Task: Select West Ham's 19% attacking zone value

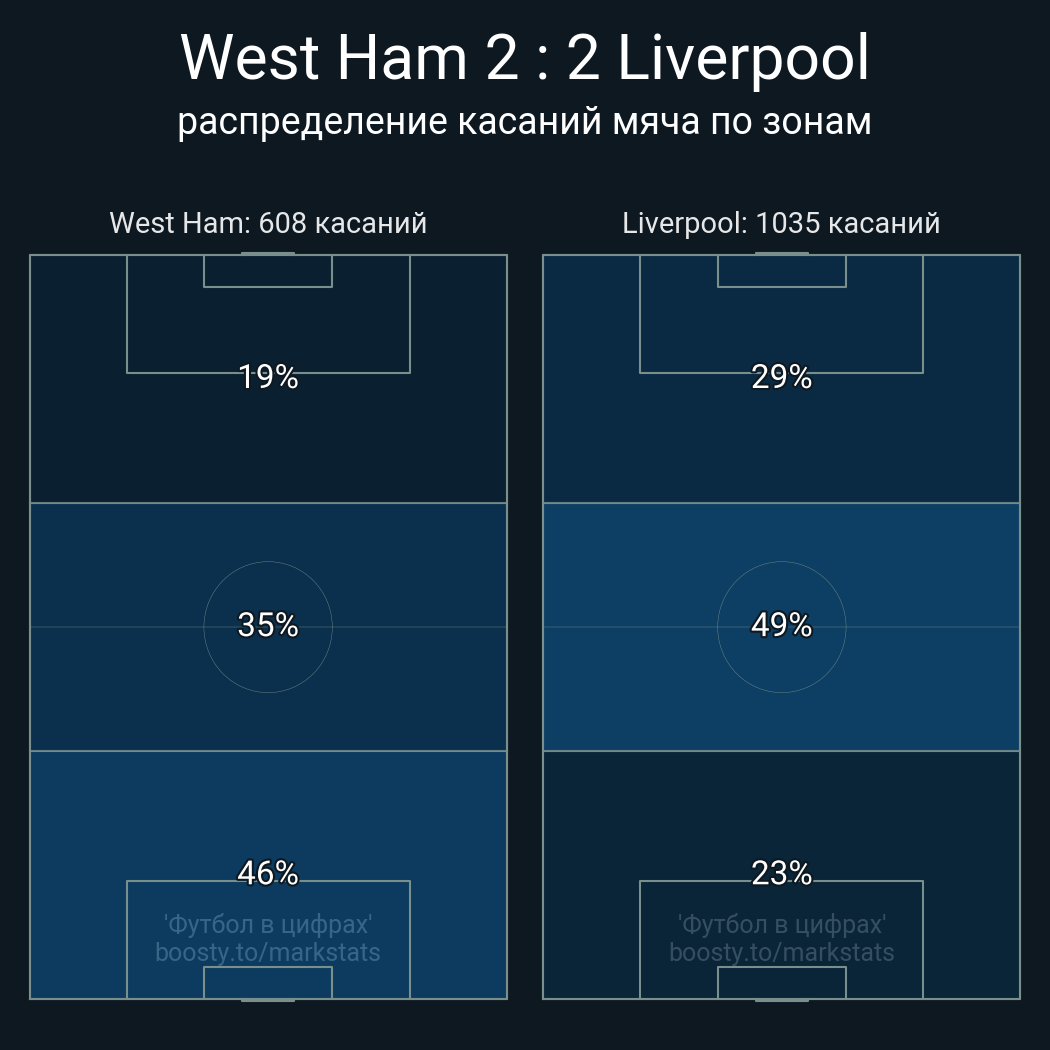Action: (268, 377)
